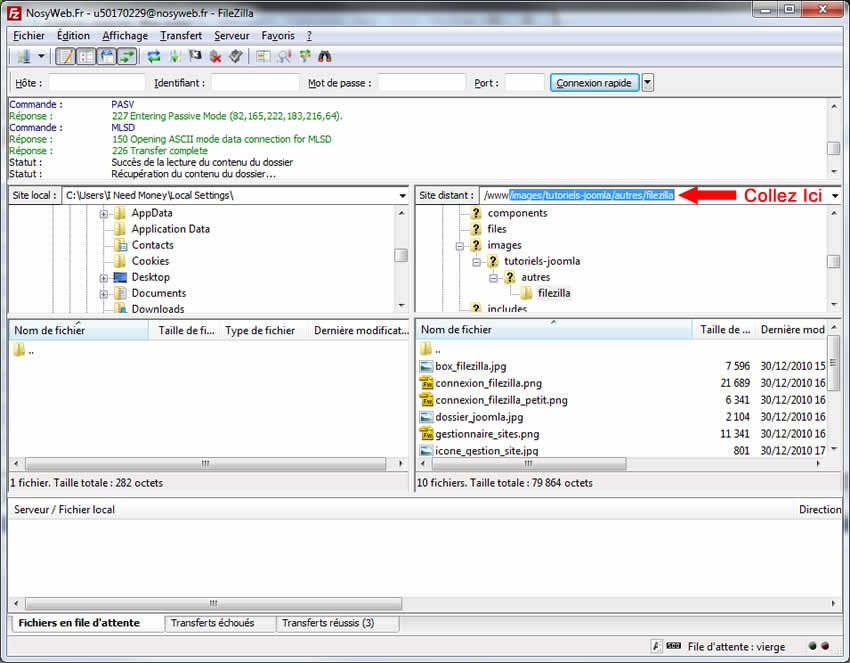Refresh the file and folder lists
Viewport: 850px width, 663px height.
coord(154,56)
